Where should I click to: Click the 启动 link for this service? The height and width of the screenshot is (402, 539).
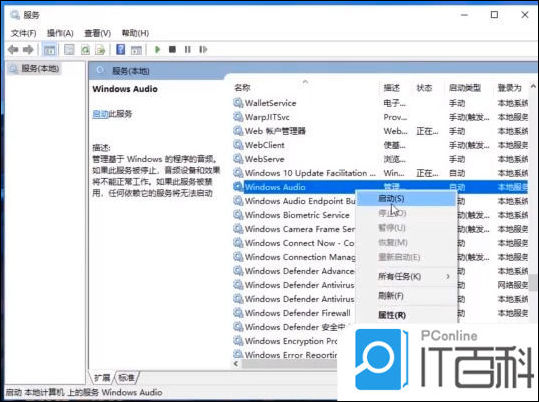[x=100, y=114]
